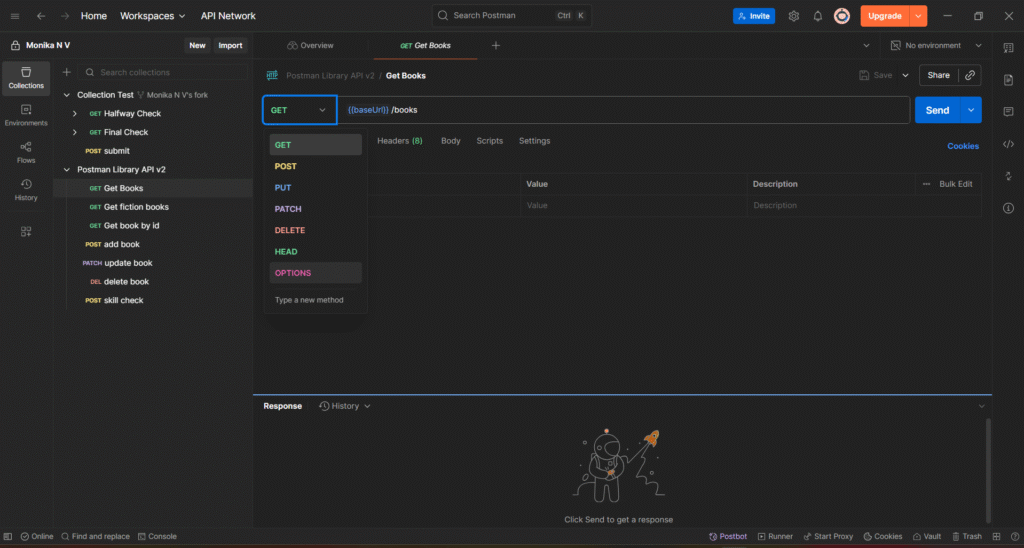Click the copy link icon beside Share
Viewport: 1024px width, 548px height.
click(x=969, y=75)
